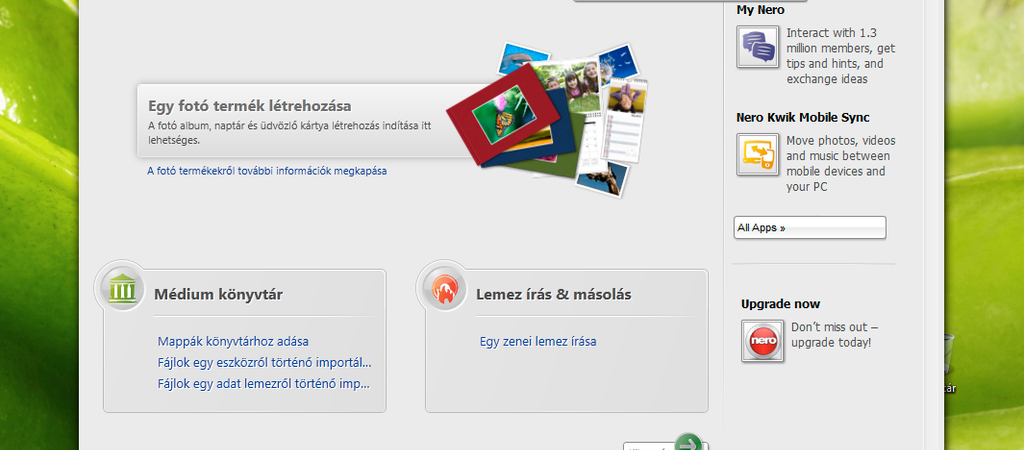Click the My Nero heading

(x=760, y=10)
